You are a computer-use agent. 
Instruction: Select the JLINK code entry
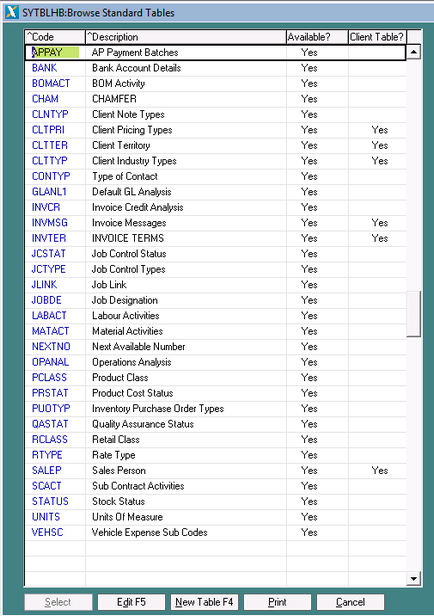point(44,284)
